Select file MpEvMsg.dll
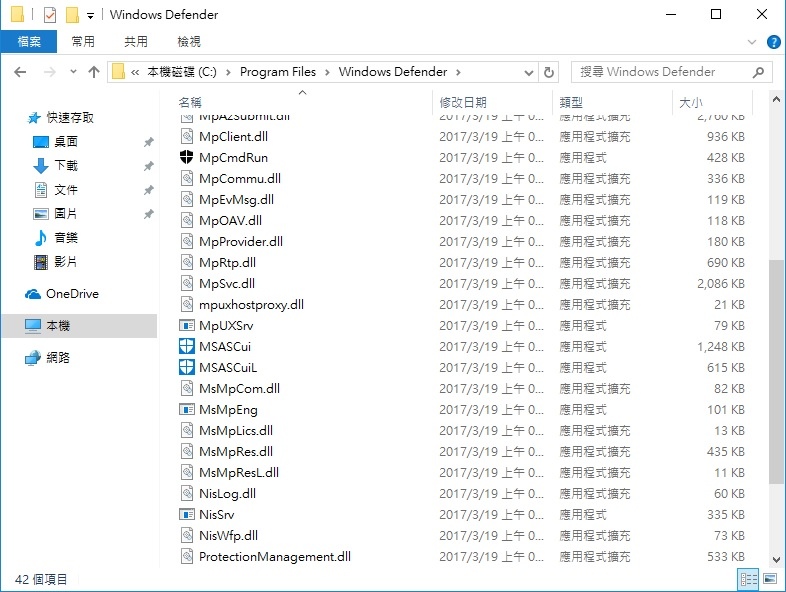This screenshot has height=592, width=786. [x=236, y=200]
